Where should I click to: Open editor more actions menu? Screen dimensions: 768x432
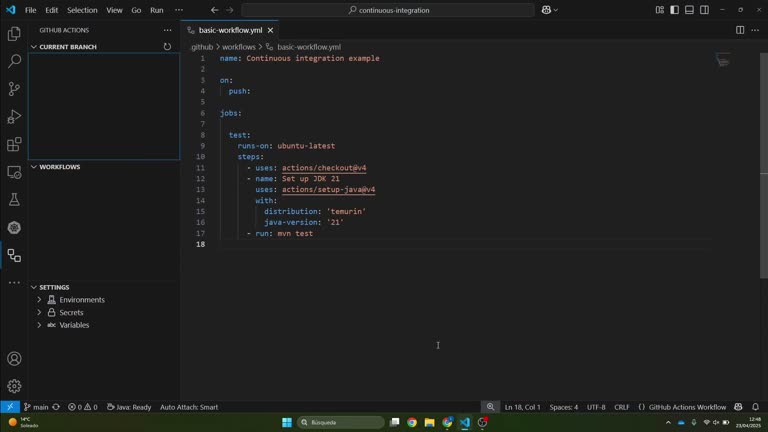coord(755,30)
